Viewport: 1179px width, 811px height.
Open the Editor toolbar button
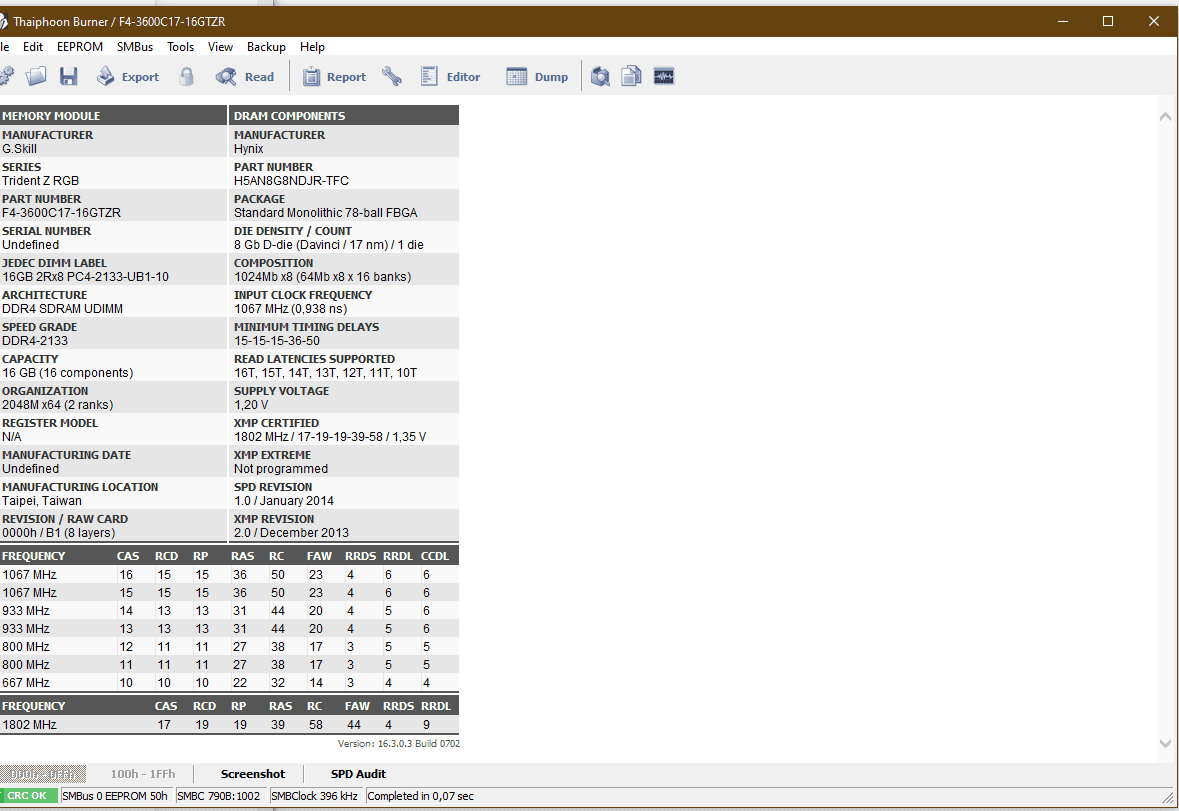click(450, 76)
